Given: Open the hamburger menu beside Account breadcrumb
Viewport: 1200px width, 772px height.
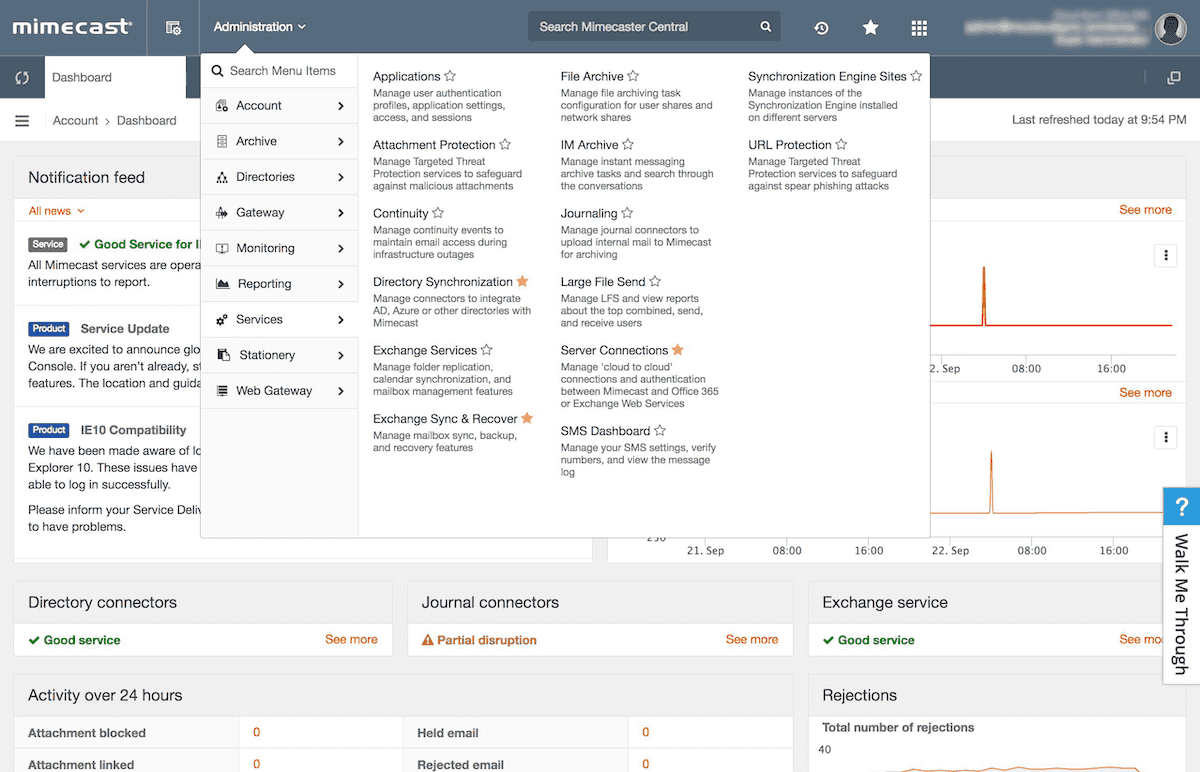Looking at the screenshot, I should coord(22,121).
